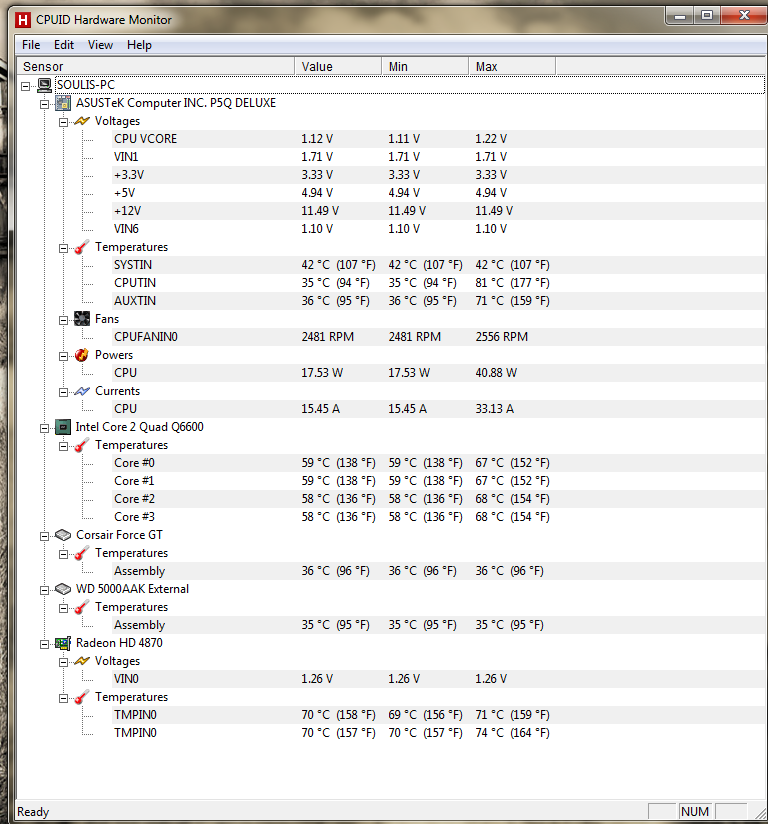Select the CPUTIN temperature row
Screen dimensions: 768x824
click(438, 283)
